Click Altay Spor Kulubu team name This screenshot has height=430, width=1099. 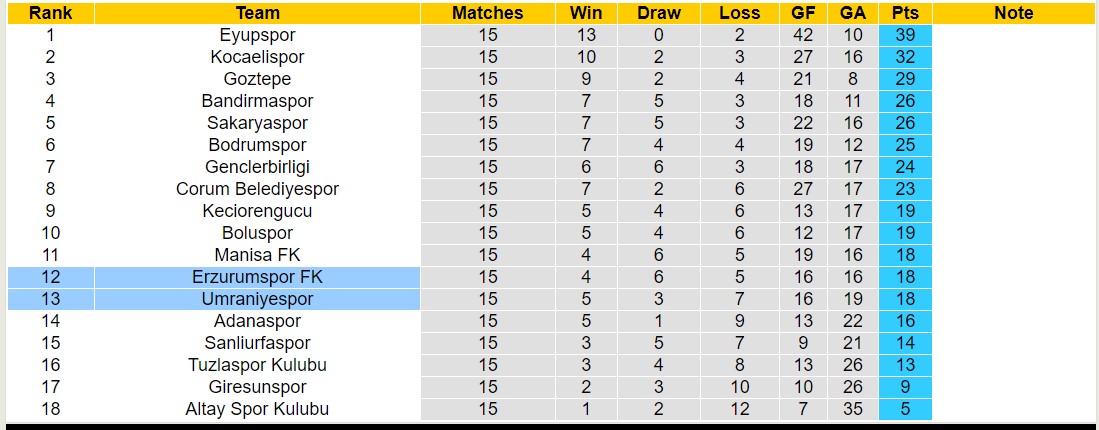click(257, 409)
